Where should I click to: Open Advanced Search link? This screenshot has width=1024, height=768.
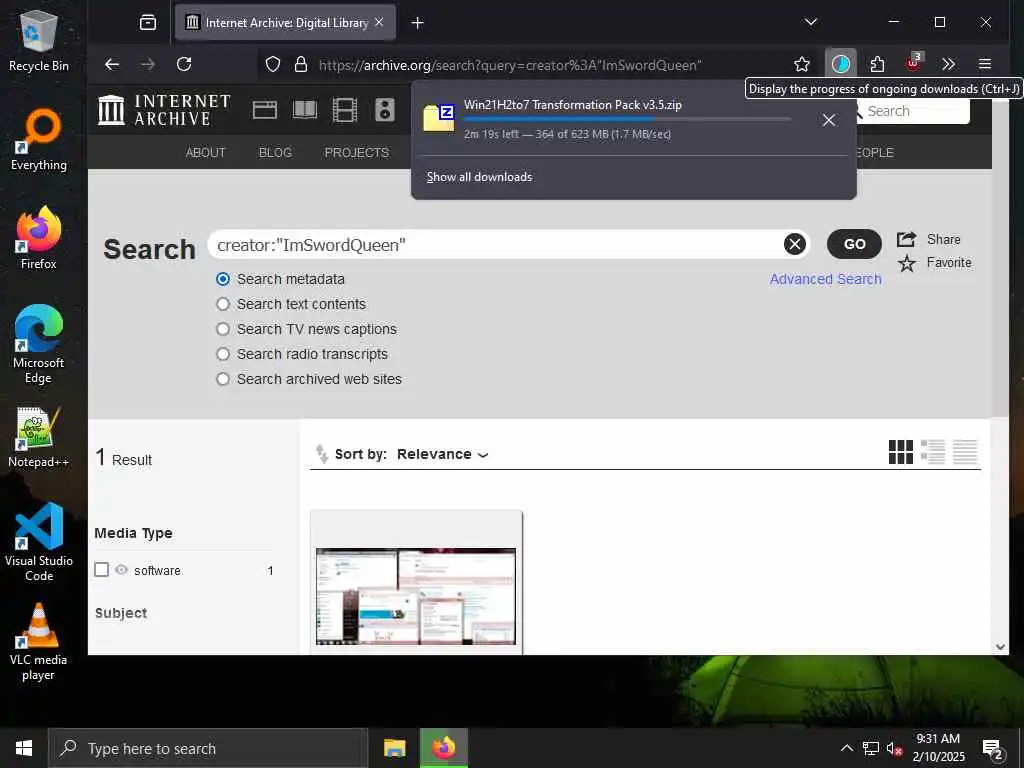pos(825,279)
